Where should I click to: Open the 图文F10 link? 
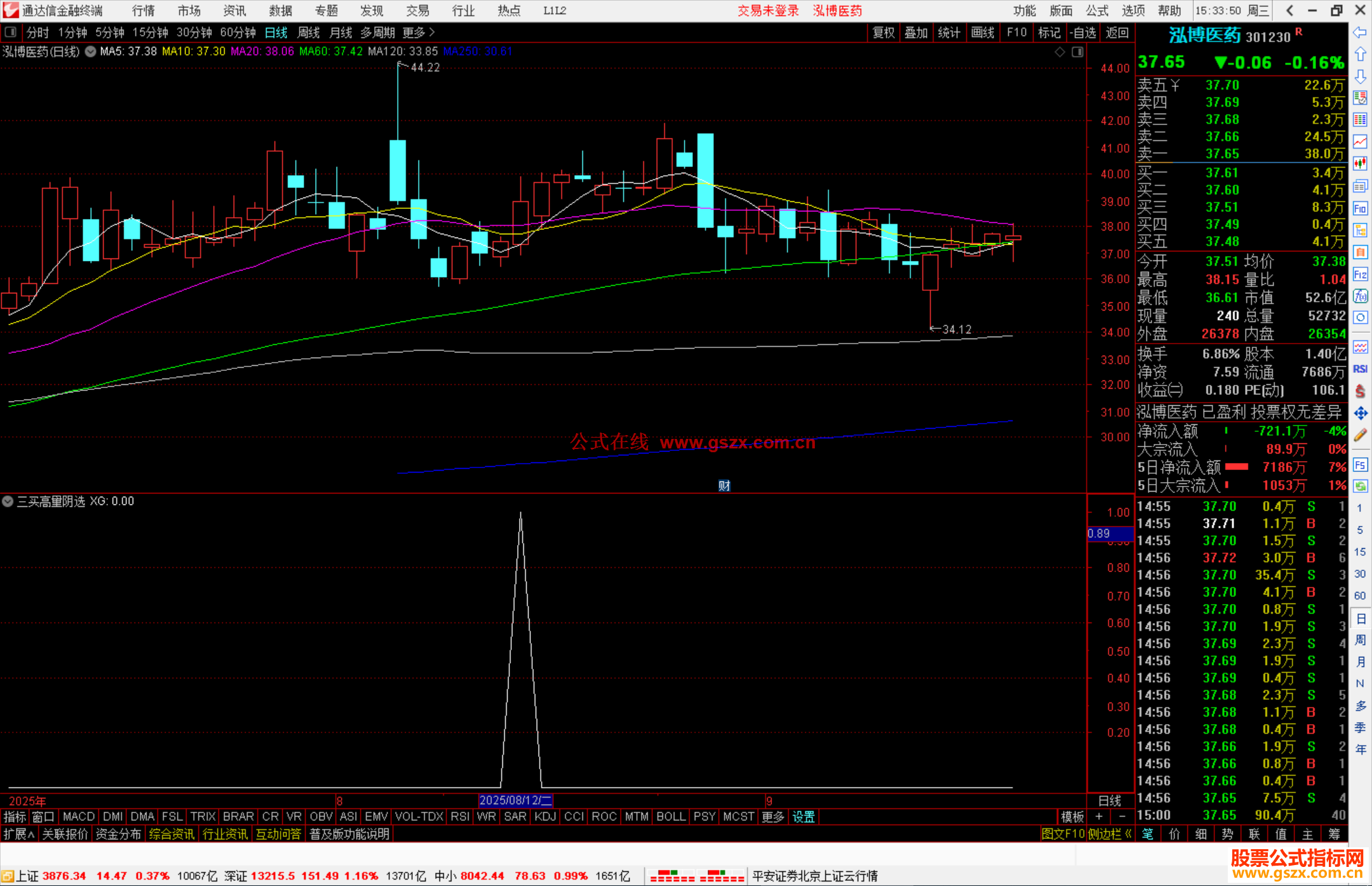tap(1063, 834)
